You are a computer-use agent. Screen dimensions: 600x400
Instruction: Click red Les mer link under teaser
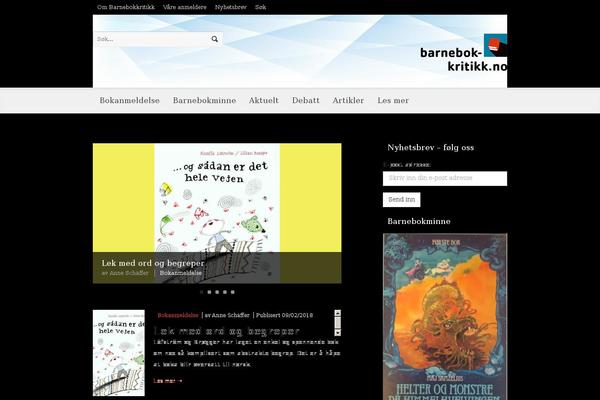(168, 381)
